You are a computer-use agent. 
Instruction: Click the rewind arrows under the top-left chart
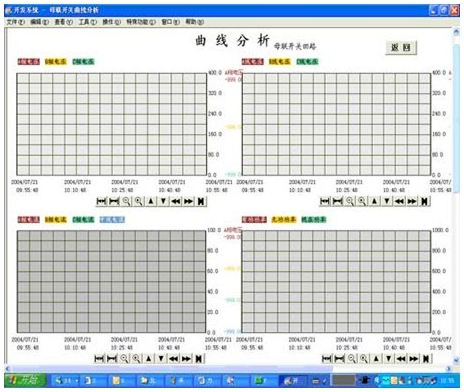click(176, 201)
